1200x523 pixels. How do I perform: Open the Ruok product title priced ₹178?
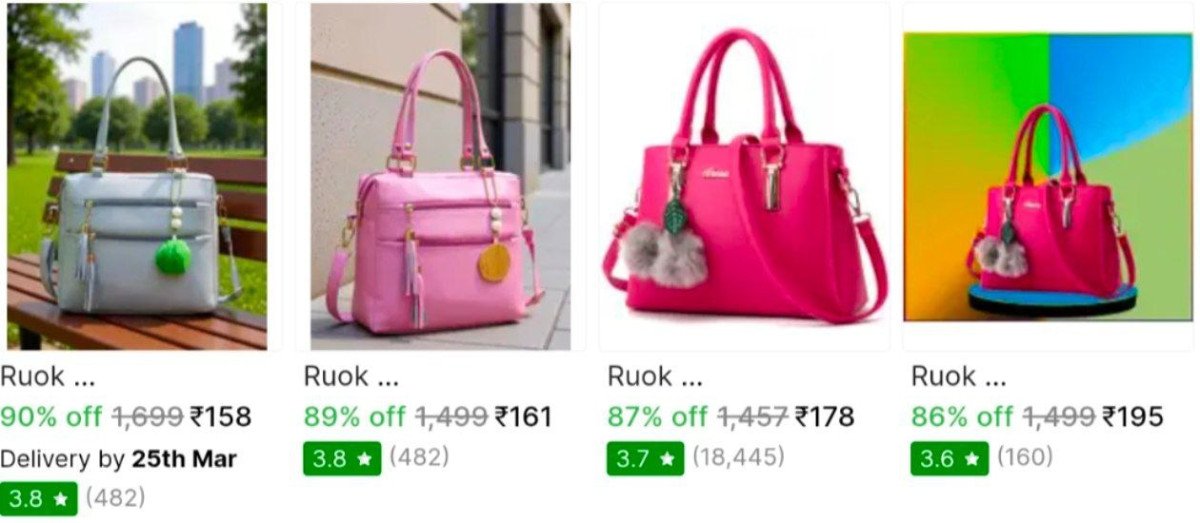[654, 377]
